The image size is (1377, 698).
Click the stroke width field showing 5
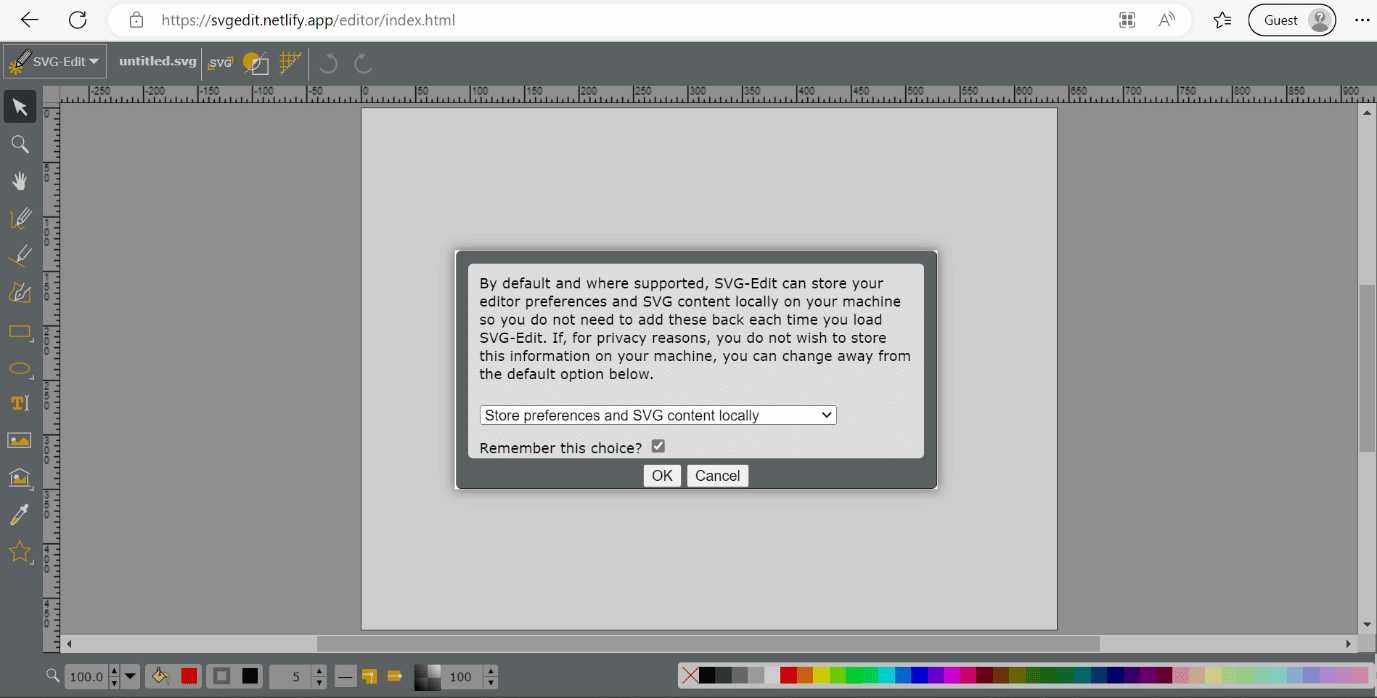(291, 676)
